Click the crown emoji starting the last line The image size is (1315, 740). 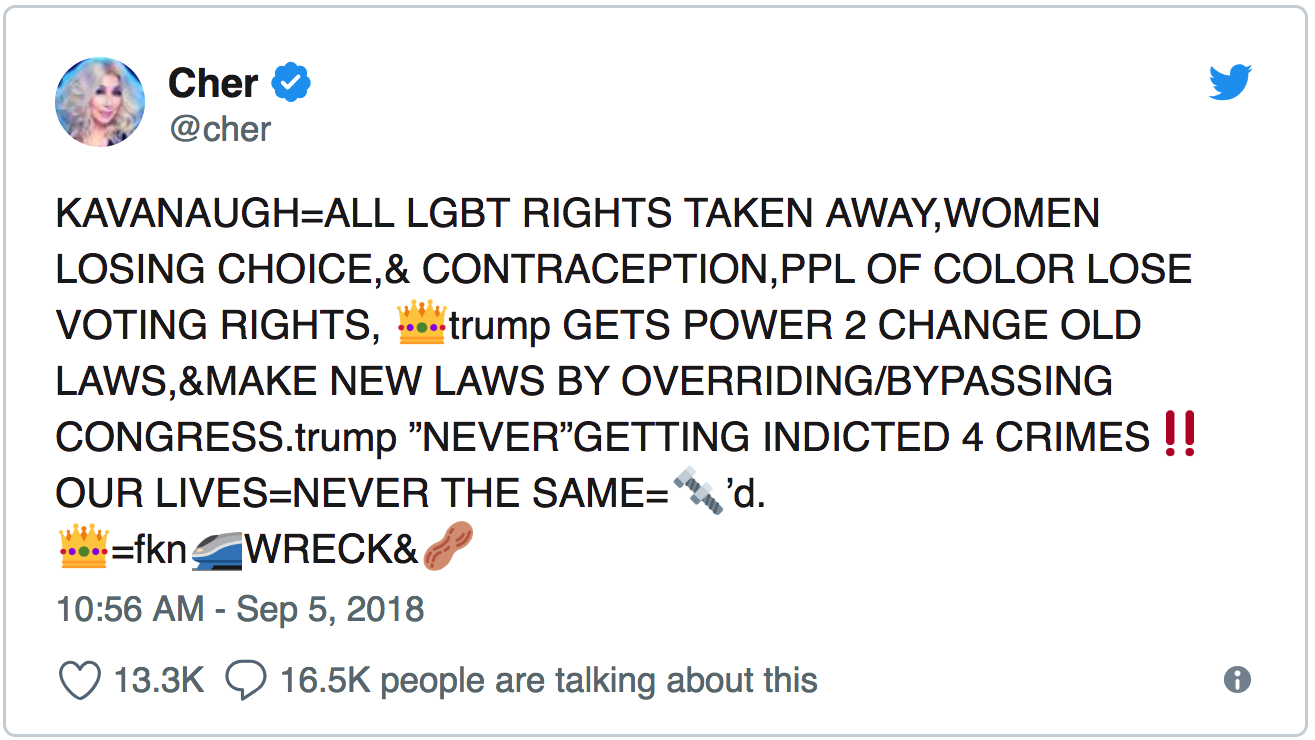point(84,548)
